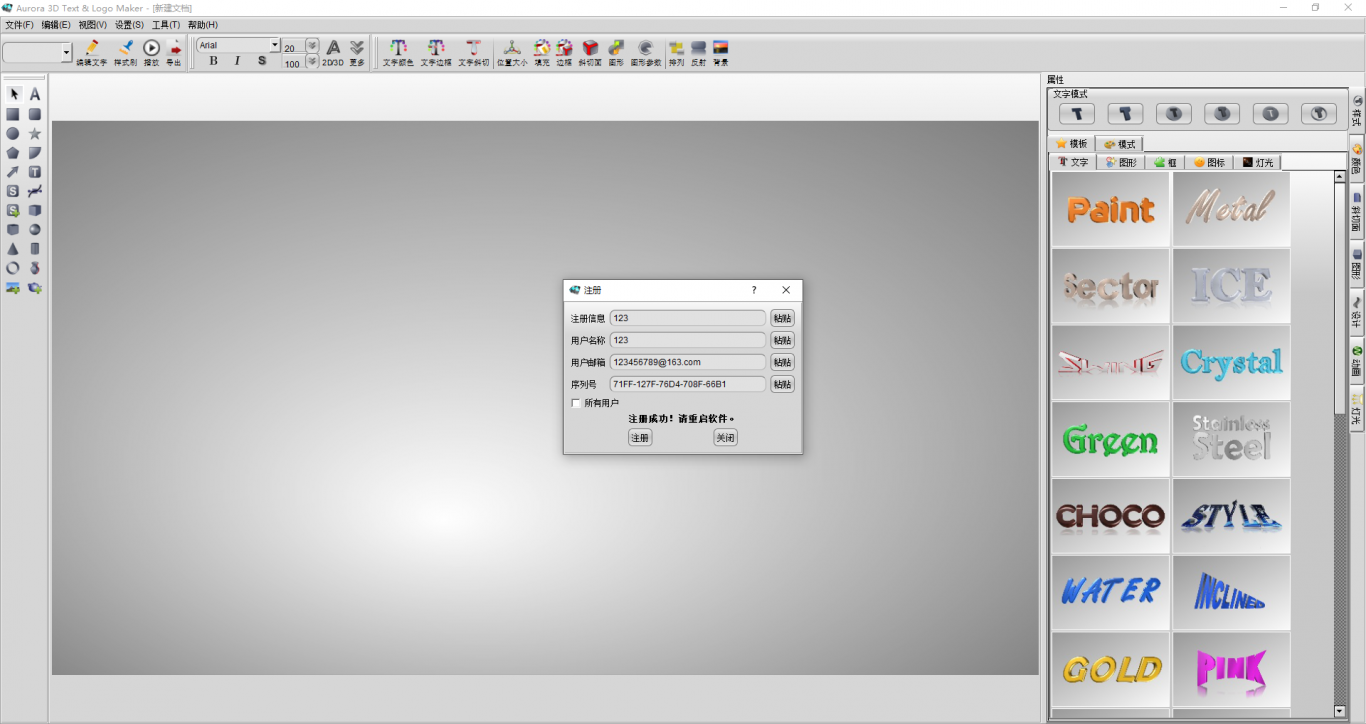This screenshot has width=1366, height=724.
Task: Expand the empty style combo box at far left
Action: tap(67, 53)
